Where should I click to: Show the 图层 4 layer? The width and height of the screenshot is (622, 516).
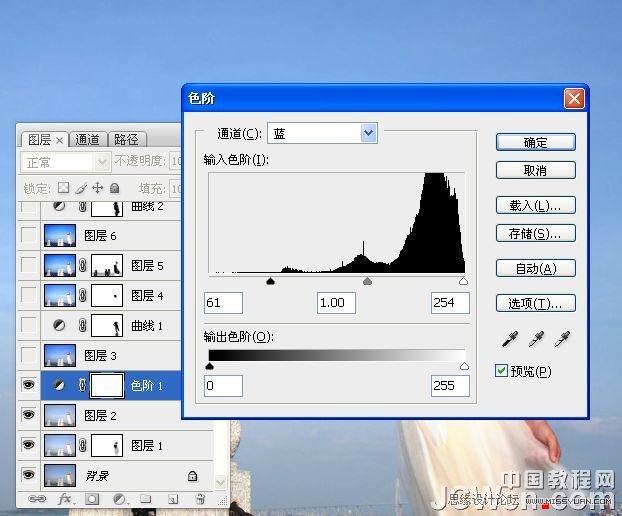pyautogui.click(x=29, y=295)
